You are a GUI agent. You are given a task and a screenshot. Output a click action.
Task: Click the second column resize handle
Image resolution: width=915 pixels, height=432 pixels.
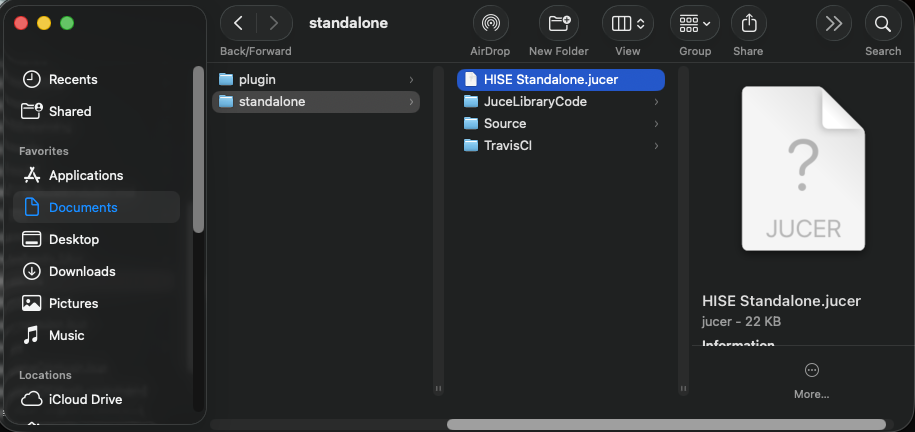[684, 388]
